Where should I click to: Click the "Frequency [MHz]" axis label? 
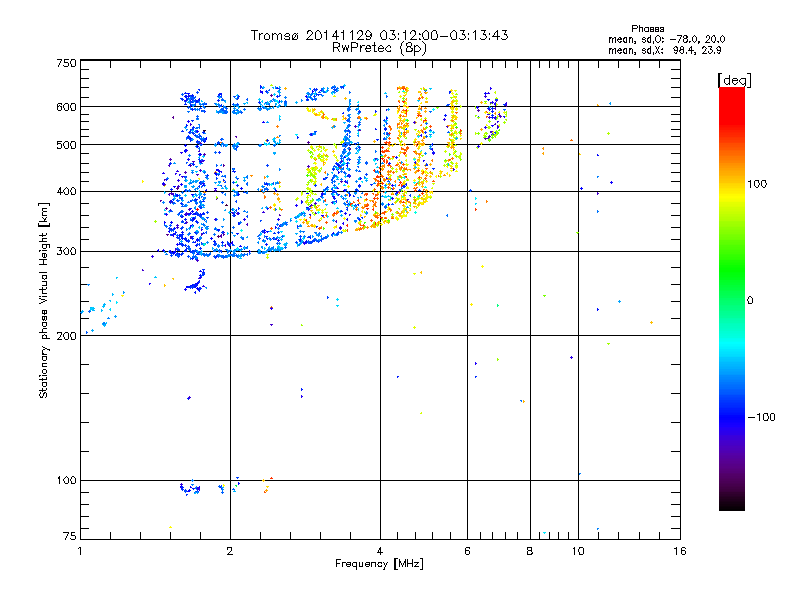379,564
